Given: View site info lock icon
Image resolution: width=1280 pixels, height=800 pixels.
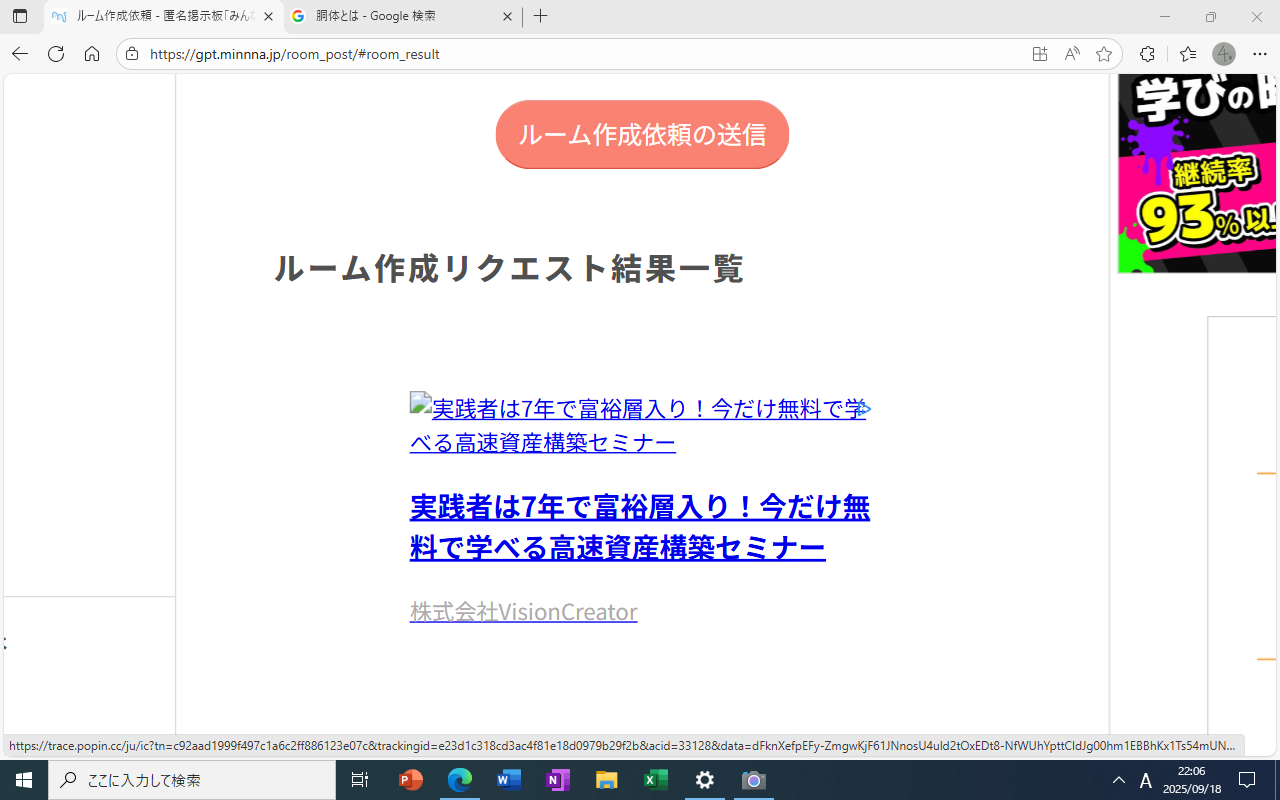Looking at the screenshot, I should click(x=132, y=54).
